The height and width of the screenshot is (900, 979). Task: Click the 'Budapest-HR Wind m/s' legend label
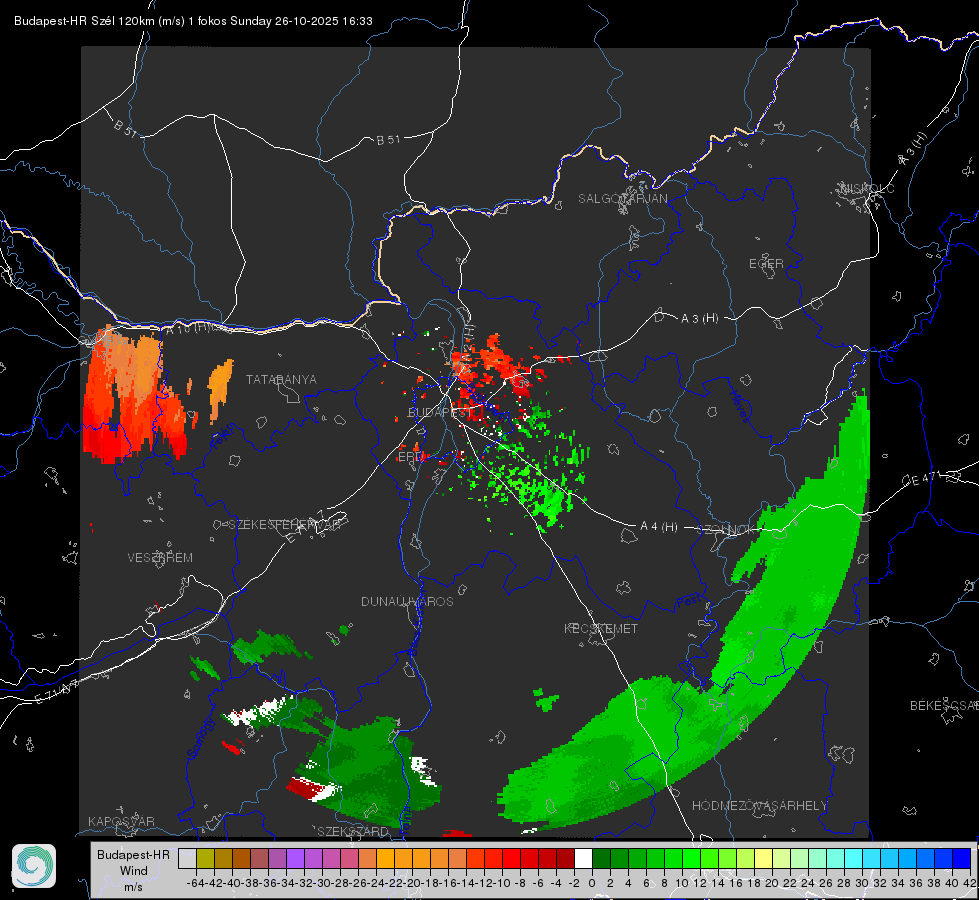coord(134,871)
